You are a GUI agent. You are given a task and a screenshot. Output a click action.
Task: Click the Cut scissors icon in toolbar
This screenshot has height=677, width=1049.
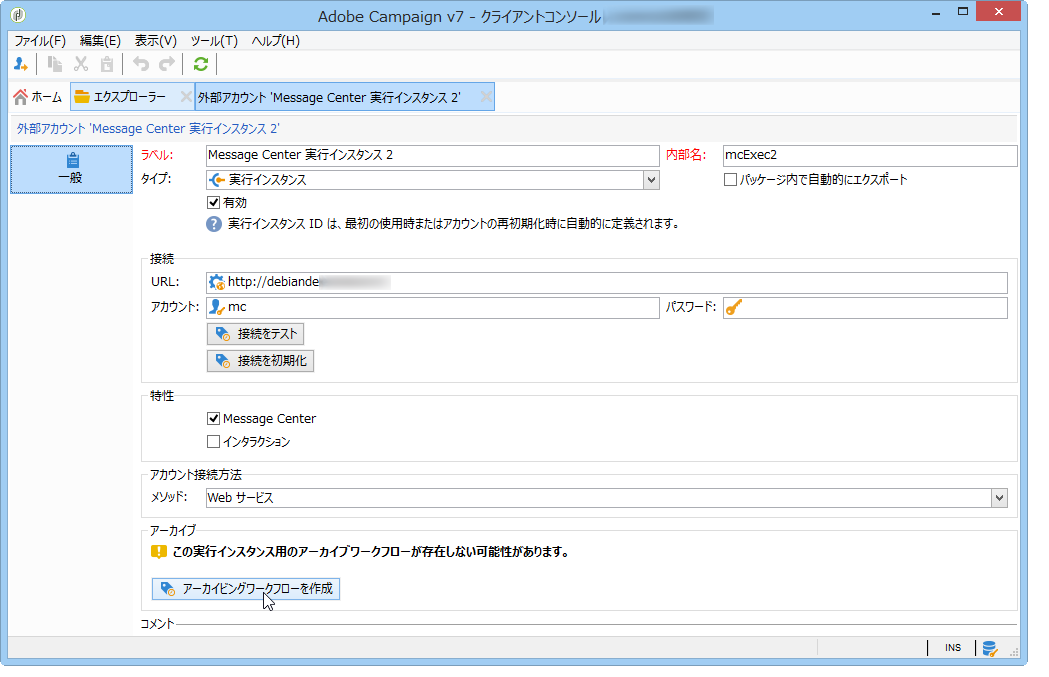(x=81, y=64)
